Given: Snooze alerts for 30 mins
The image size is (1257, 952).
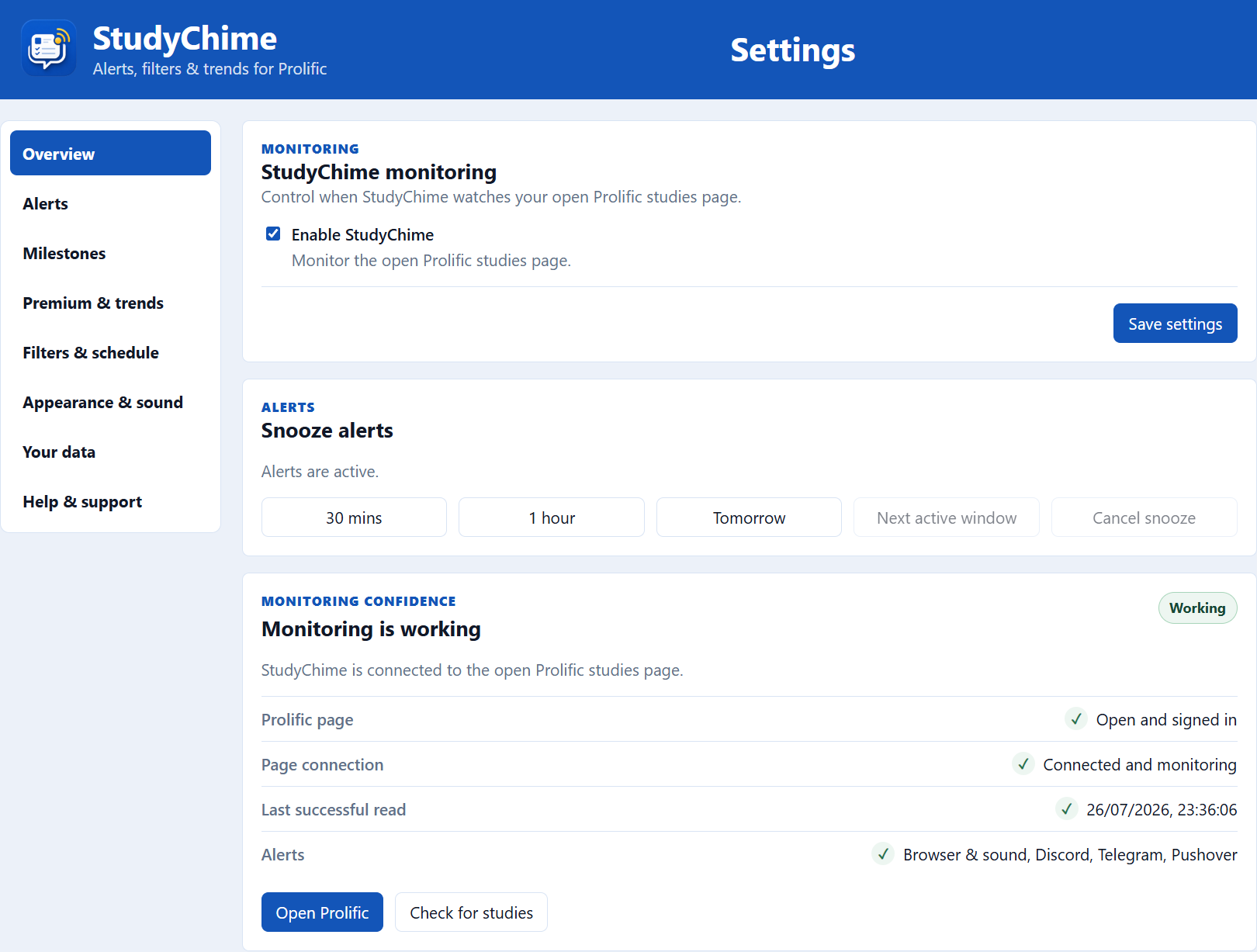Looking at the screenshot, I should (x=354, y=518).
